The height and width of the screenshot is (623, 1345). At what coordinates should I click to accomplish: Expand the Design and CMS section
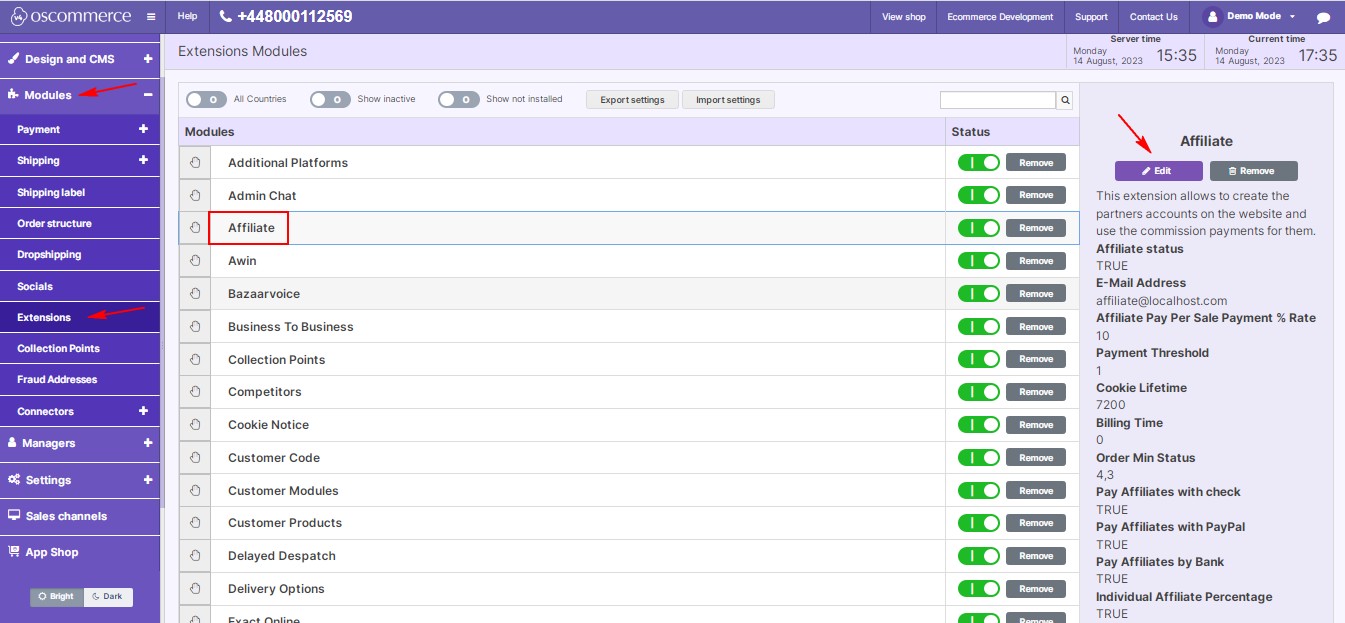click(148, 59)
